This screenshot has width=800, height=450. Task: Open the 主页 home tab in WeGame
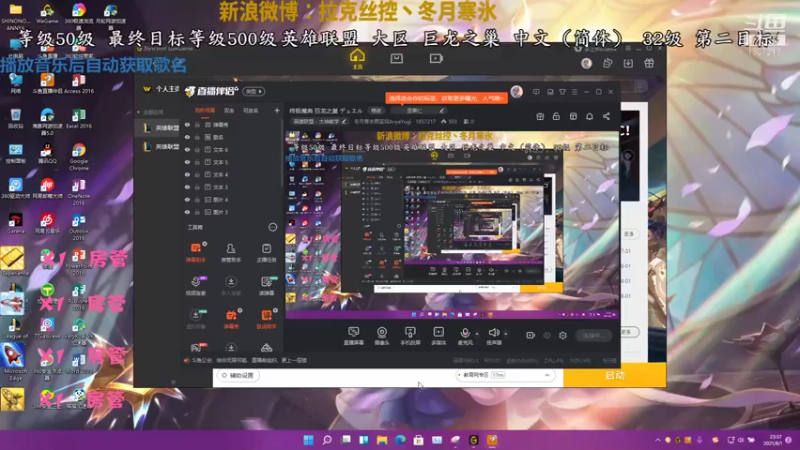click(357, 59)
